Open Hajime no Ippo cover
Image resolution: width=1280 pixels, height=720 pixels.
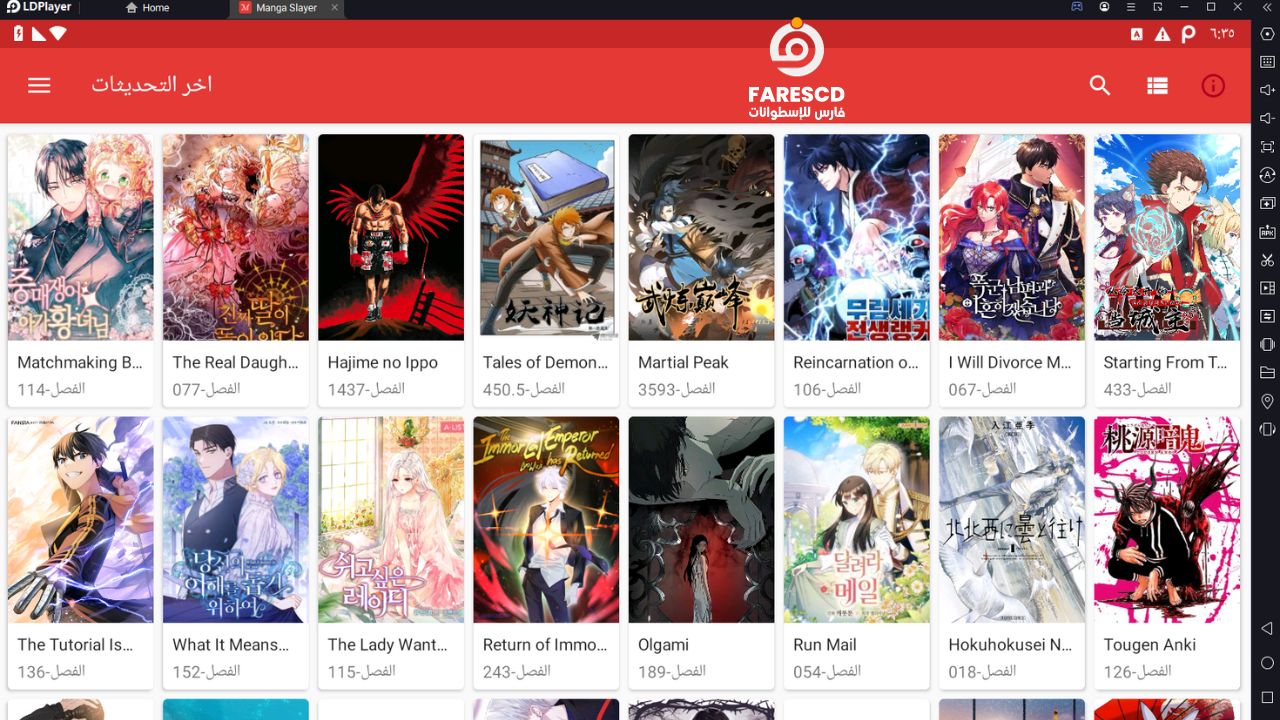click(x=391, y=237)
